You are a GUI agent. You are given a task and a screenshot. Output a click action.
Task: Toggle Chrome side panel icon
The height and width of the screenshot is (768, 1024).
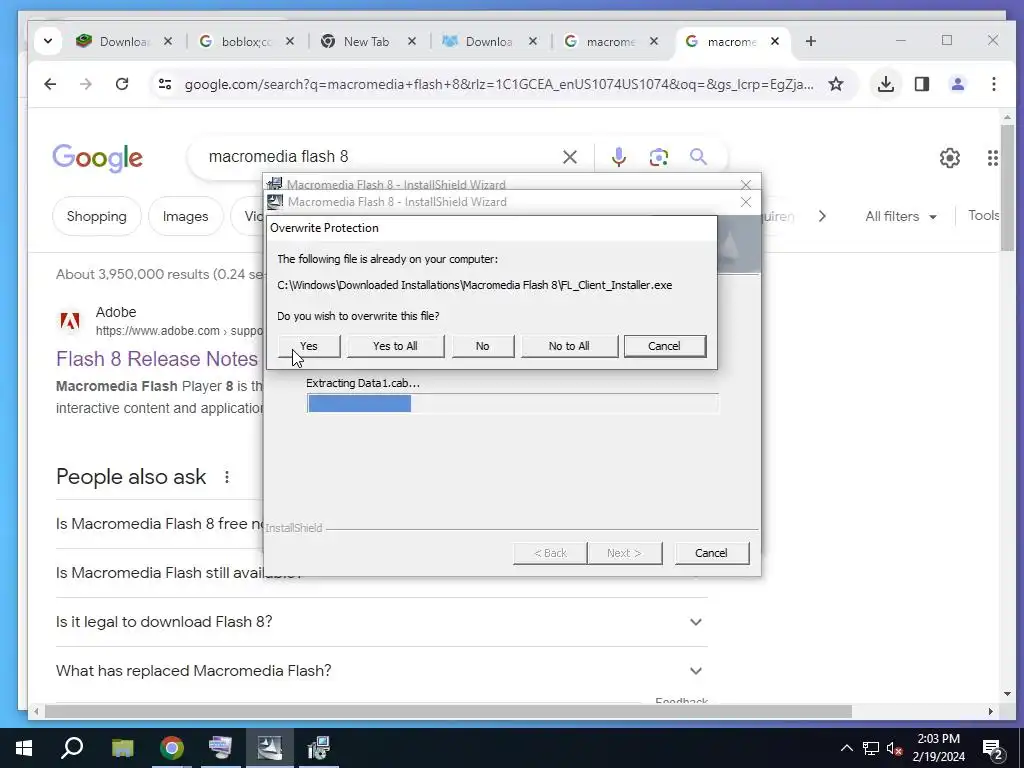(x=921, y=84)
